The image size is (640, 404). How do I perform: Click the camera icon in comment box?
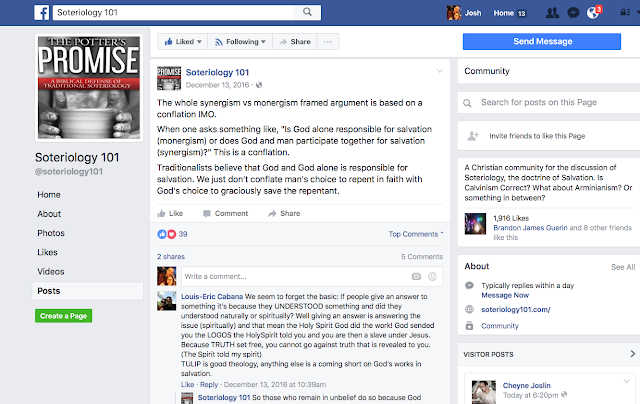pos(416,277)
